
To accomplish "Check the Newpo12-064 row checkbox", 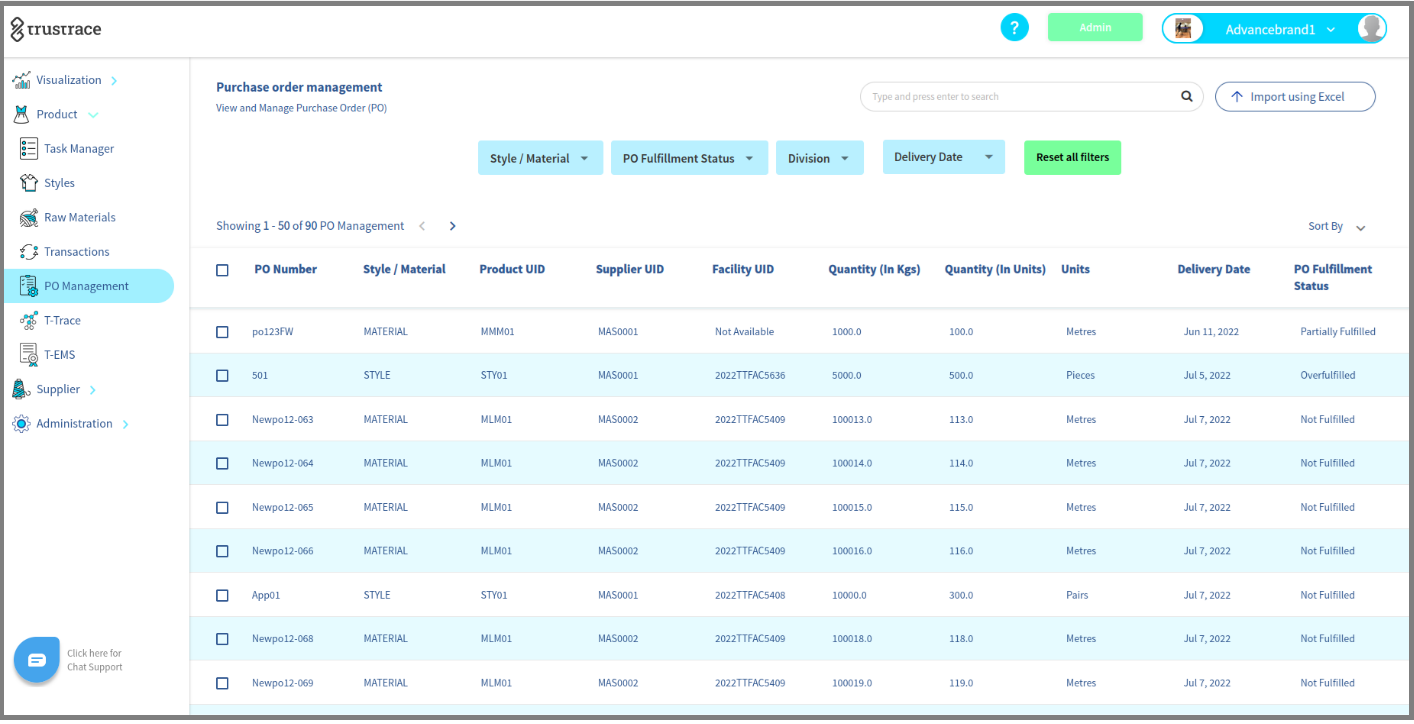I will pos(222,464).
